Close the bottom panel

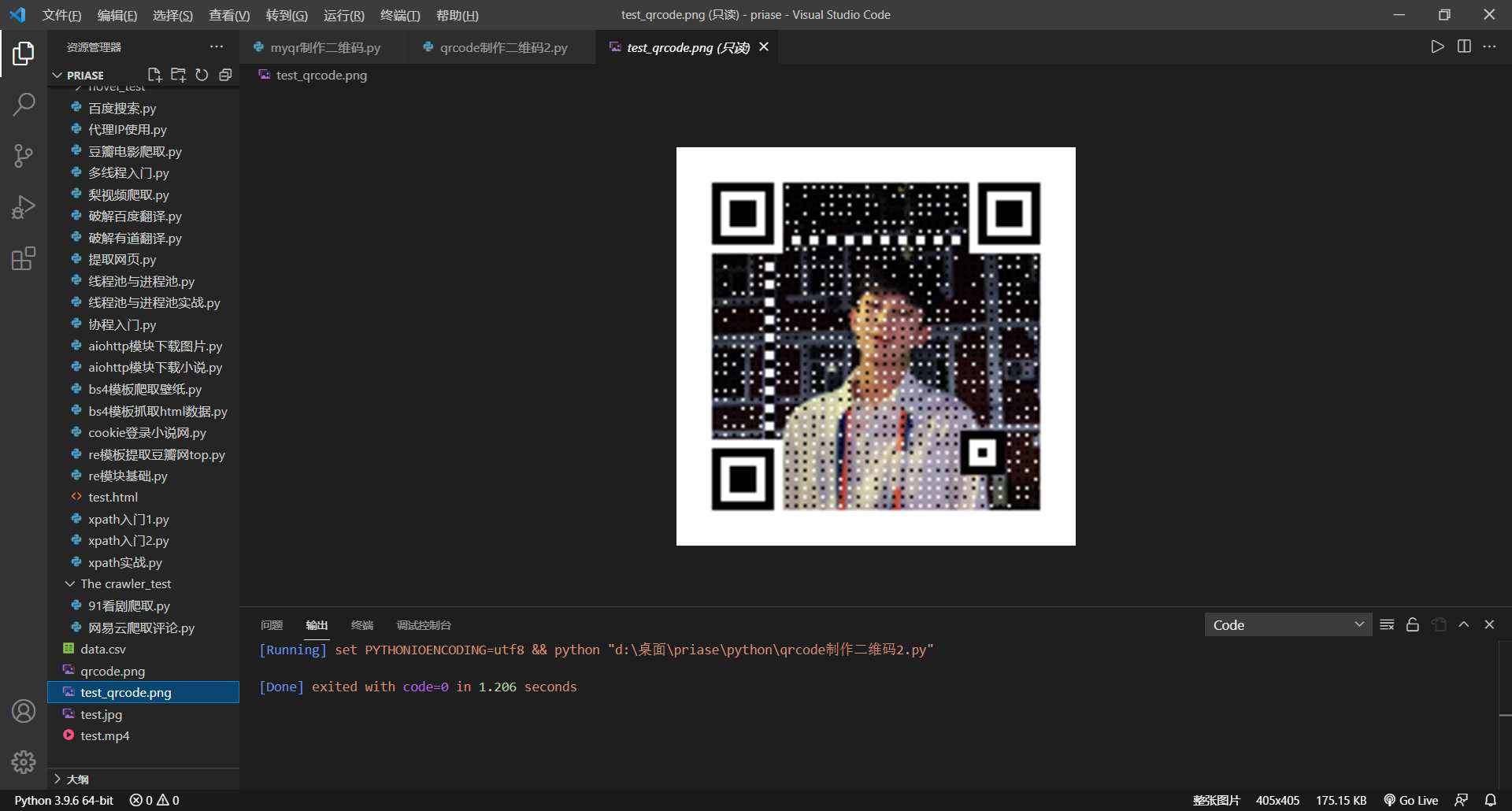[1489, 624]
